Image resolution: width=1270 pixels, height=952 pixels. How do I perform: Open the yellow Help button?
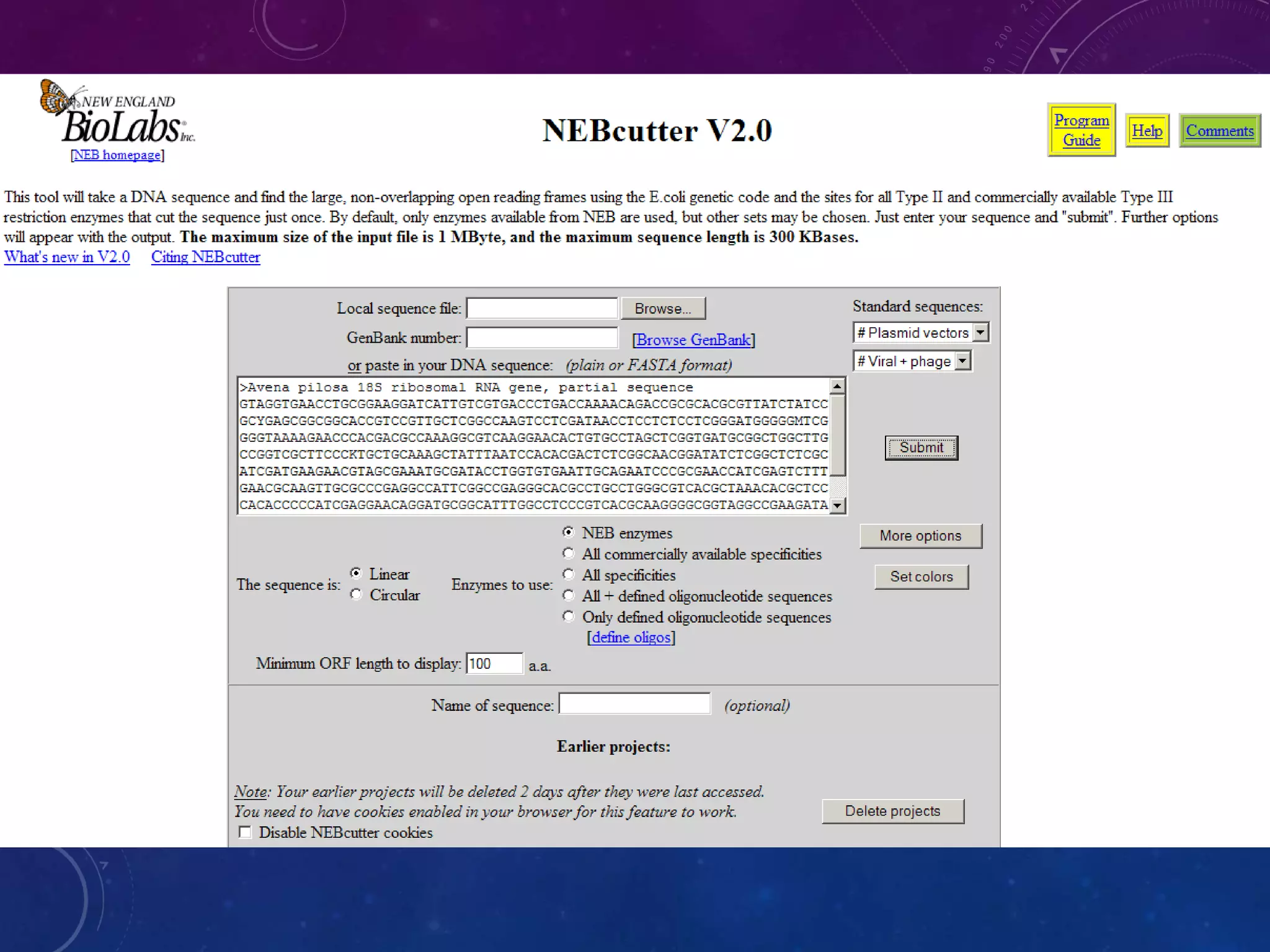tap(1147, 131)
